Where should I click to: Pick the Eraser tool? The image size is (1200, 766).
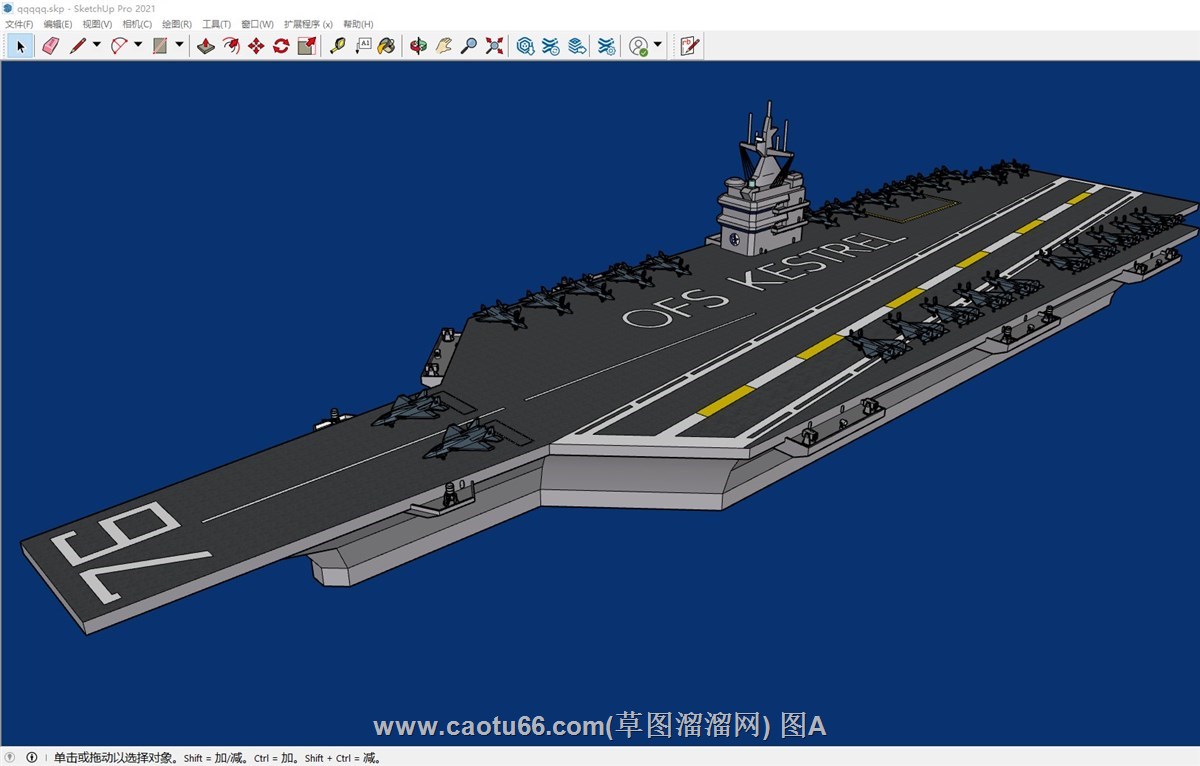tap(51, 46)
